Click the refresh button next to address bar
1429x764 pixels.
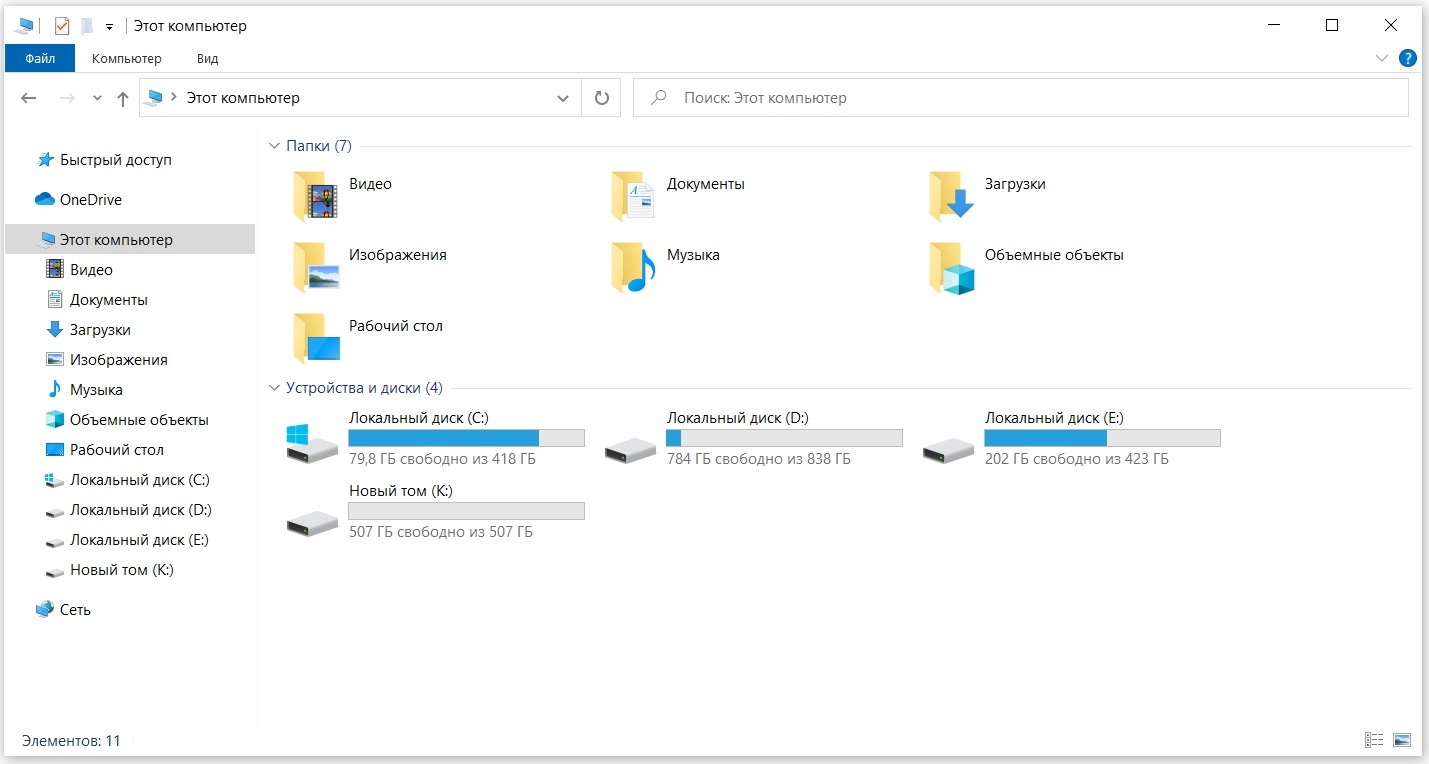tap(601, 98)
